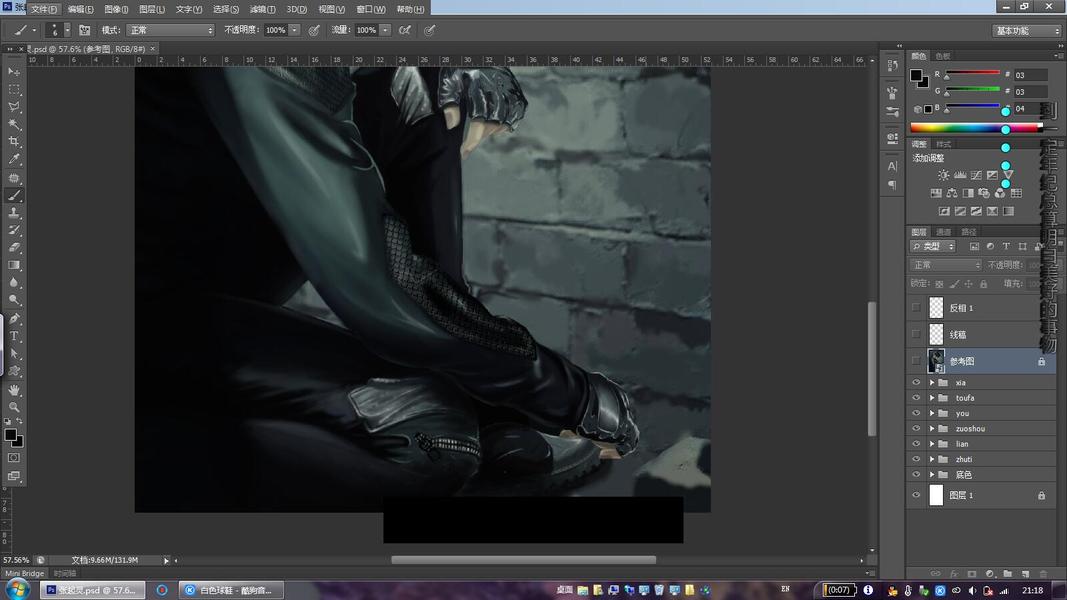Switch to the 通道 channels tab
This screenshot has width=1067, height=600.
click(943, 232)
